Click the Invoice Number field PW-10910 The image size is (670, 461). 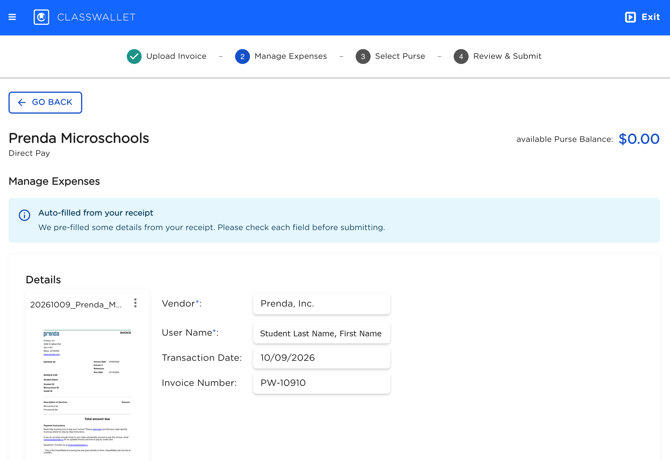click(x=321, y=383)
